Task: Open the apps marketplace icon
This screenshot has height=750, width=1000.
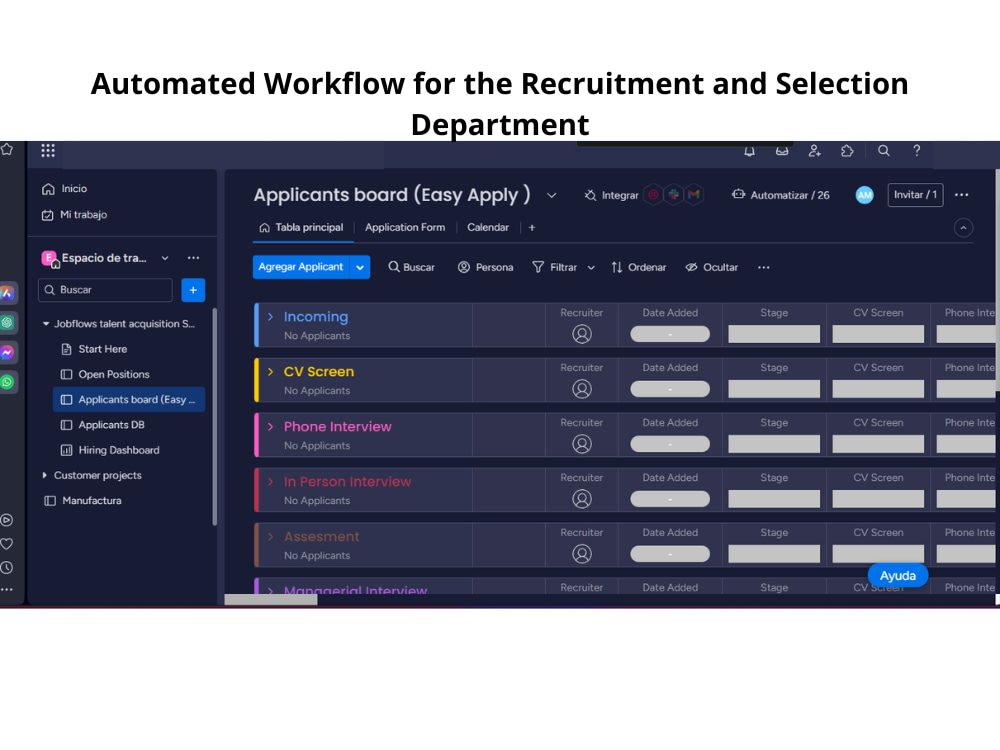Action: click(x=848, y=150)
